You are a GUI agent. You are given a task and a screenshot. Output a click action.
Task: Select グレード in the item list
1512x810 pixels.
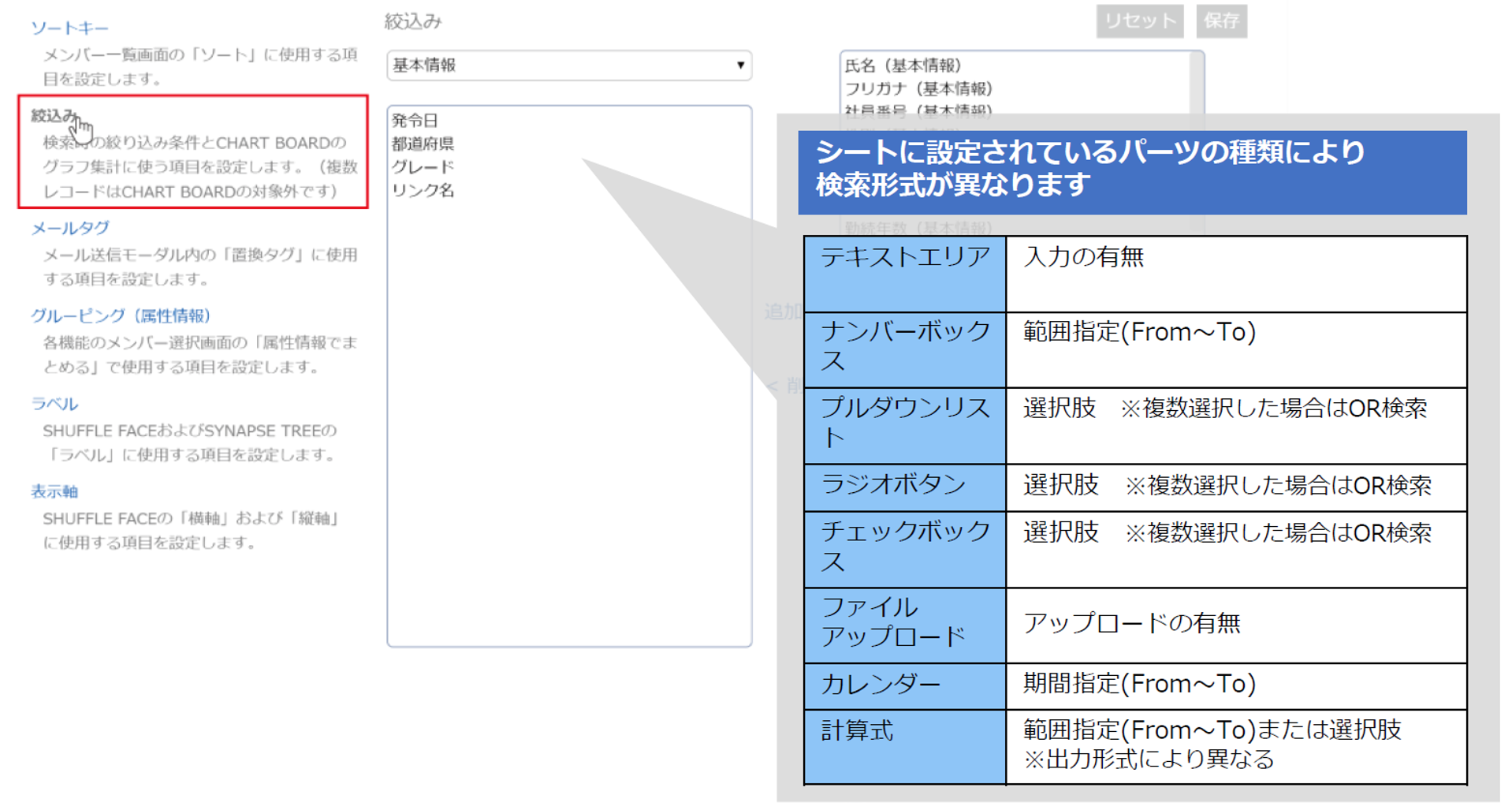(x=423, y=167)
